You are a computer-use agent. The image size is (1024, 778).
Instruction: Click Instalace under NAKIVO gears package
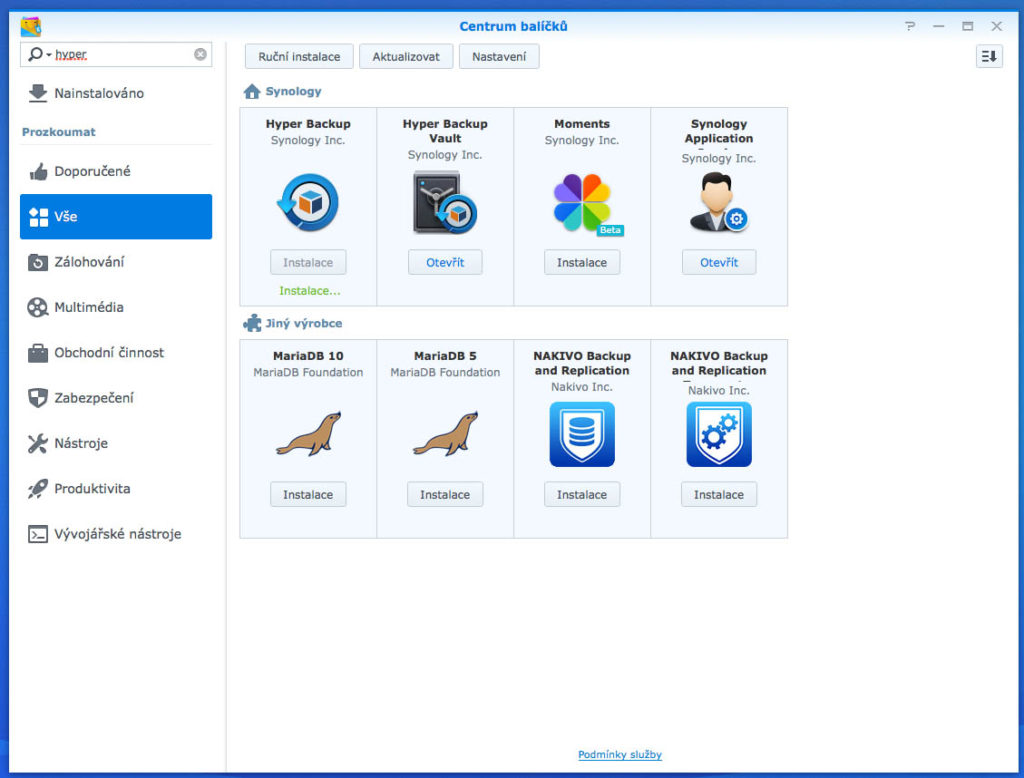[719, 494]
